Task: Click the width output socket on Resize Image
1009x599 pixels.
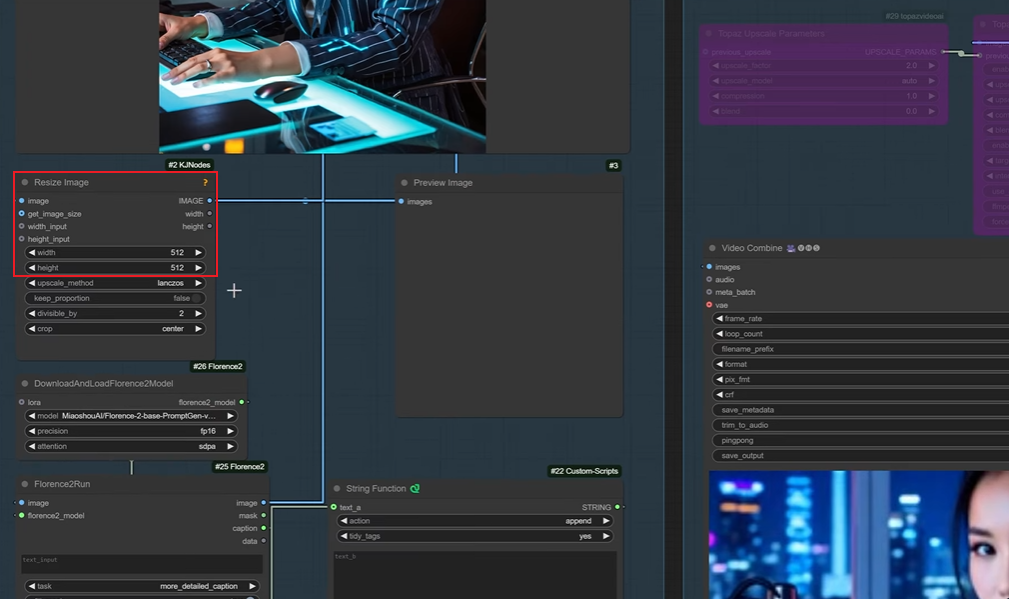Action: pyautogui.click(x=209, y=214)
